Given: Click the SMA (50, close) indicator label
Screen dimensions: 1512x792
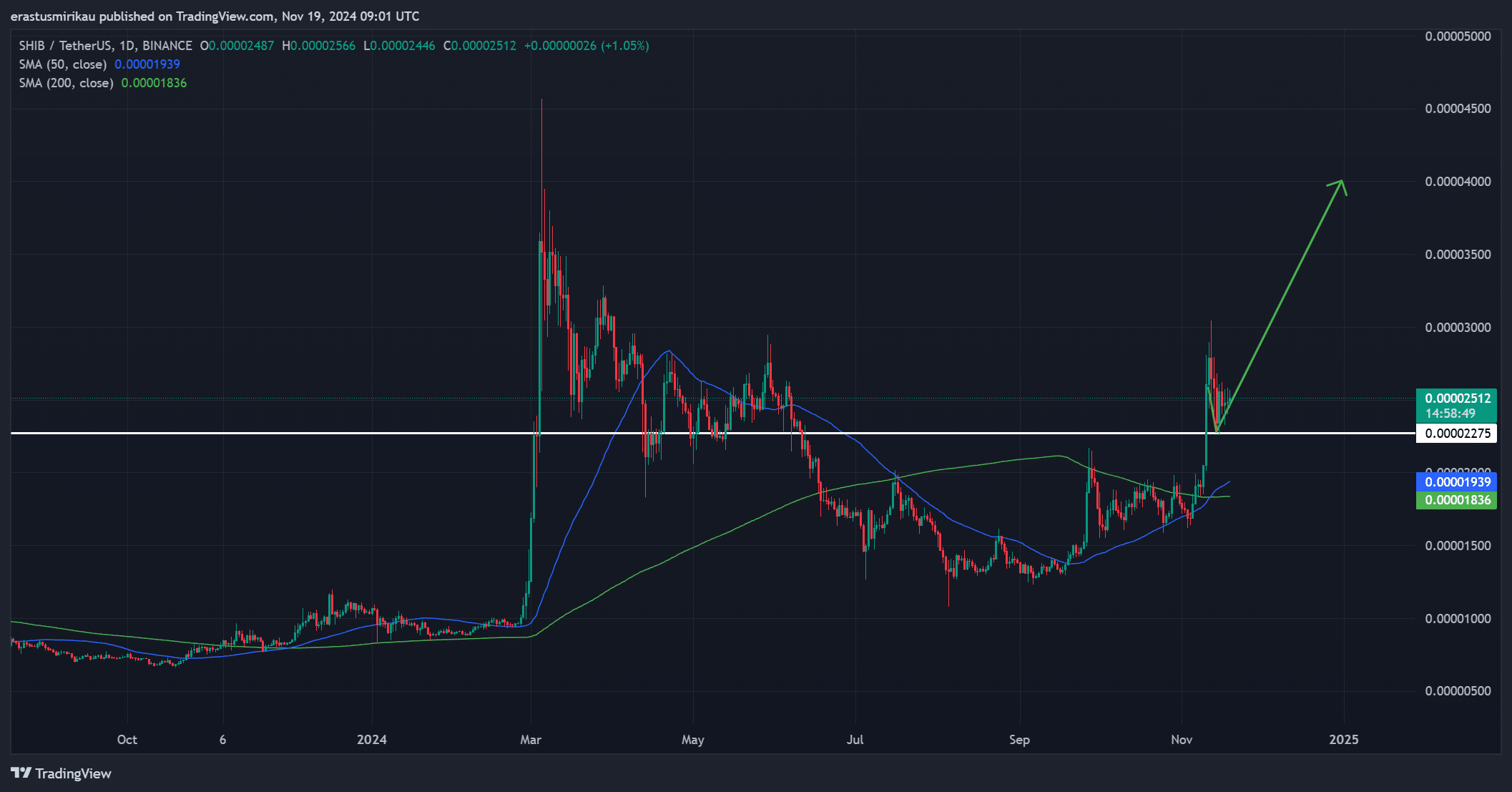Looking at the screenshot, I should pos(63,64).
